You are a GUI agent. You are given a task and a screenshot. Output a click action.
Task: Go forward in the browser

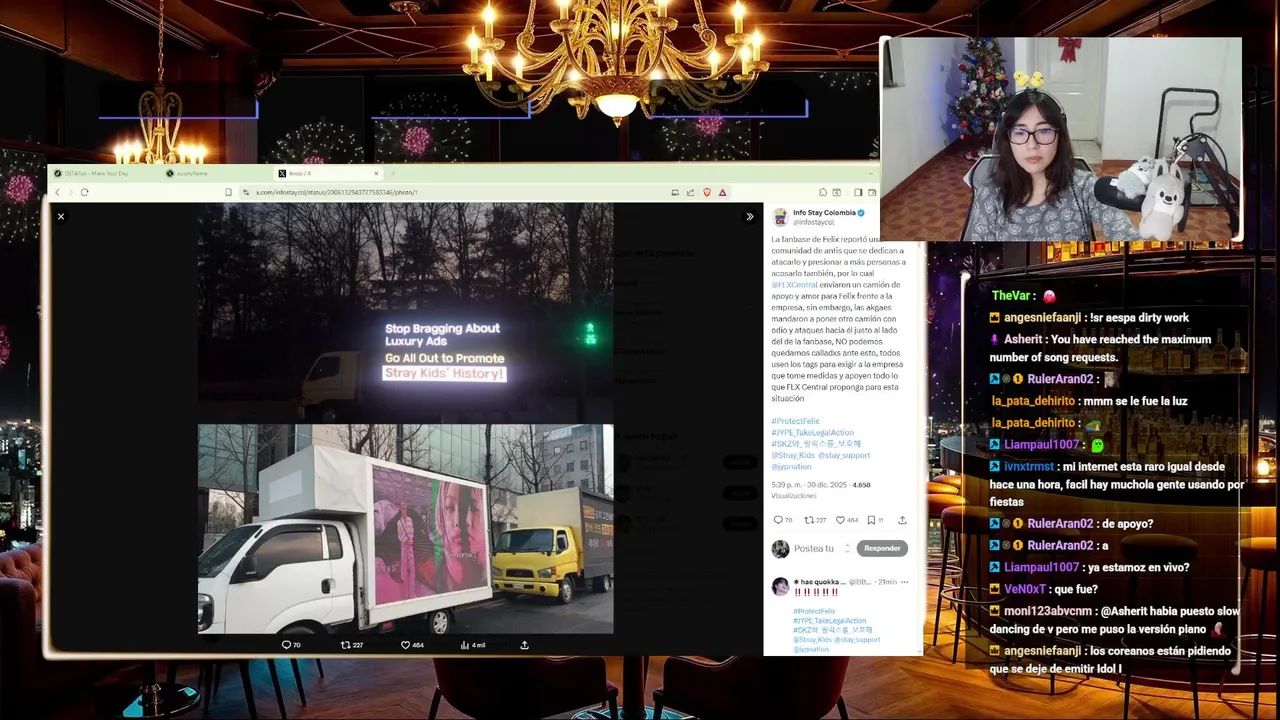[x=71, y=192]
